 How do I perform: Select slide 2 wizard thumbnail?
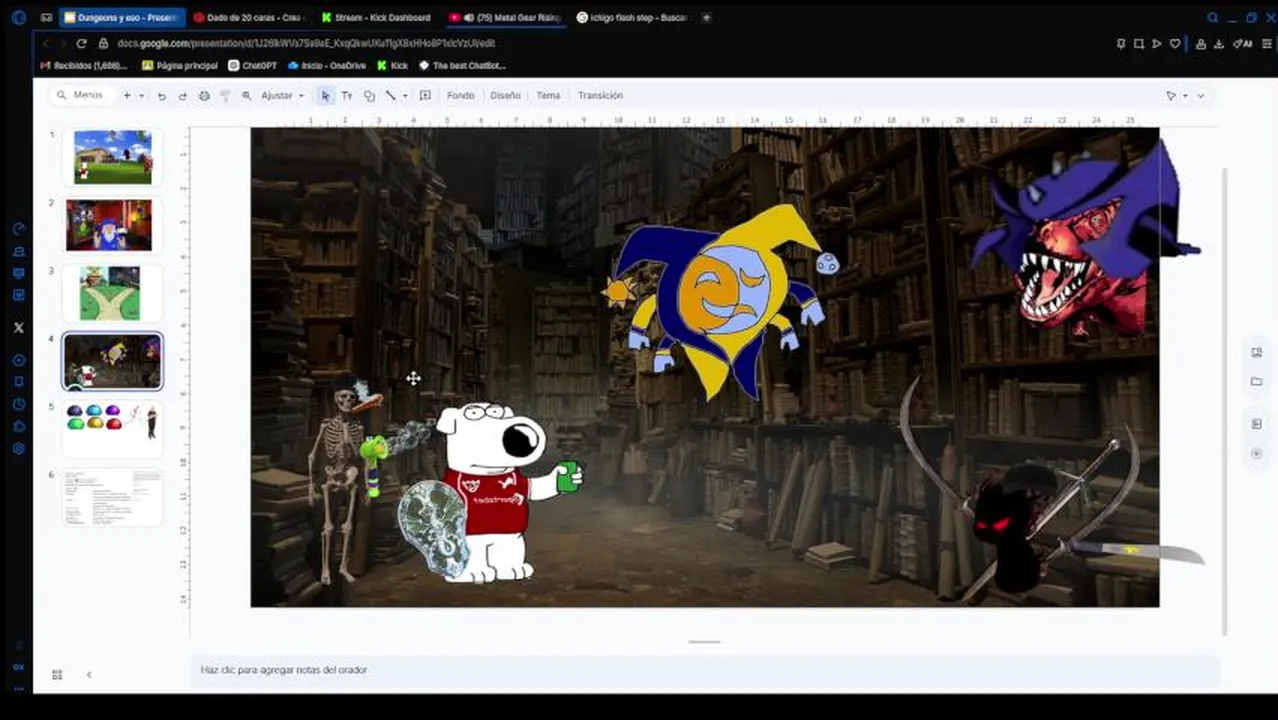[x=110, y=224]
